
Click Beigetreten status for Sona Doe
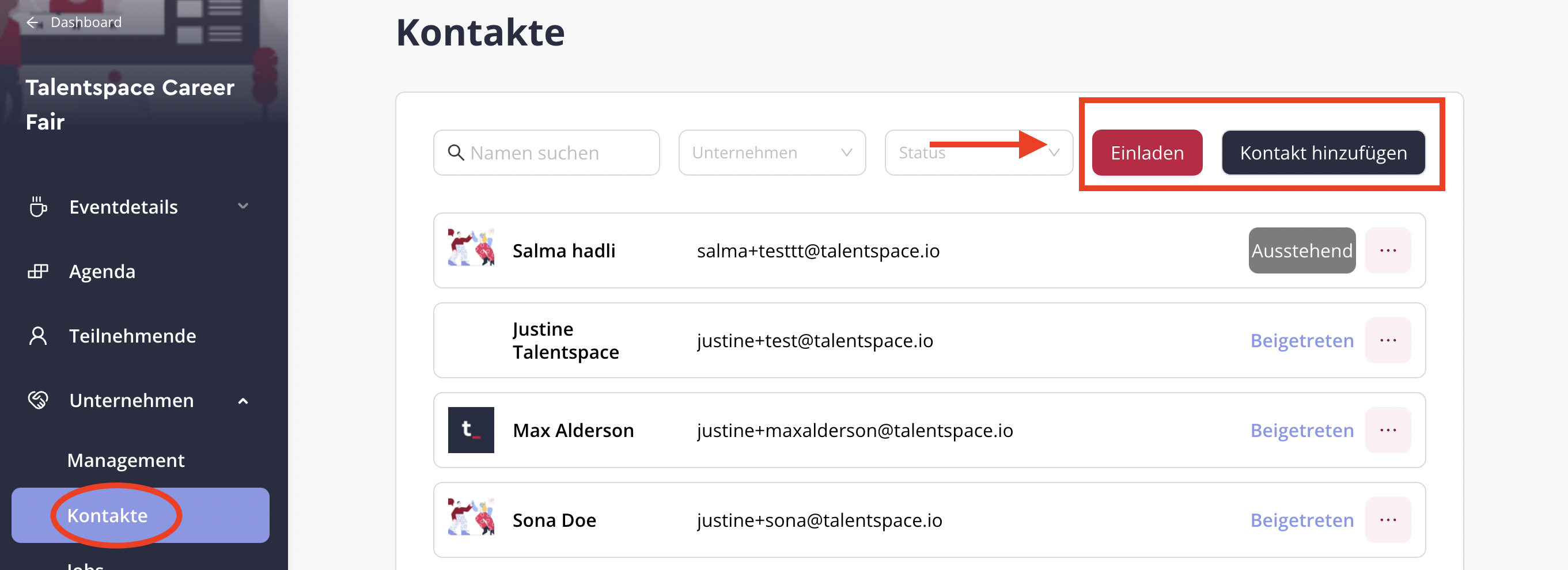1302,520
